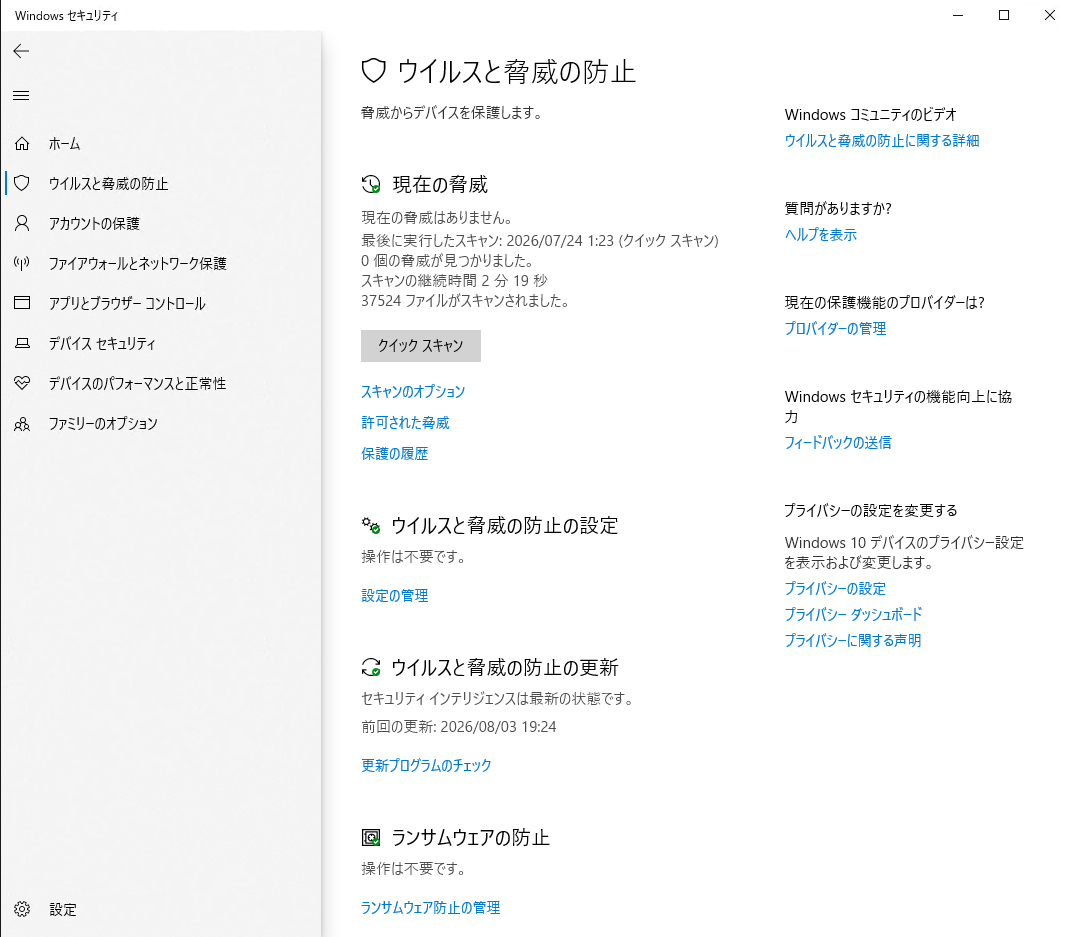This screenshot has width=1071, height=937.
Task: Open アカウントの保護 sidebar label
Action: coord(94,223)
